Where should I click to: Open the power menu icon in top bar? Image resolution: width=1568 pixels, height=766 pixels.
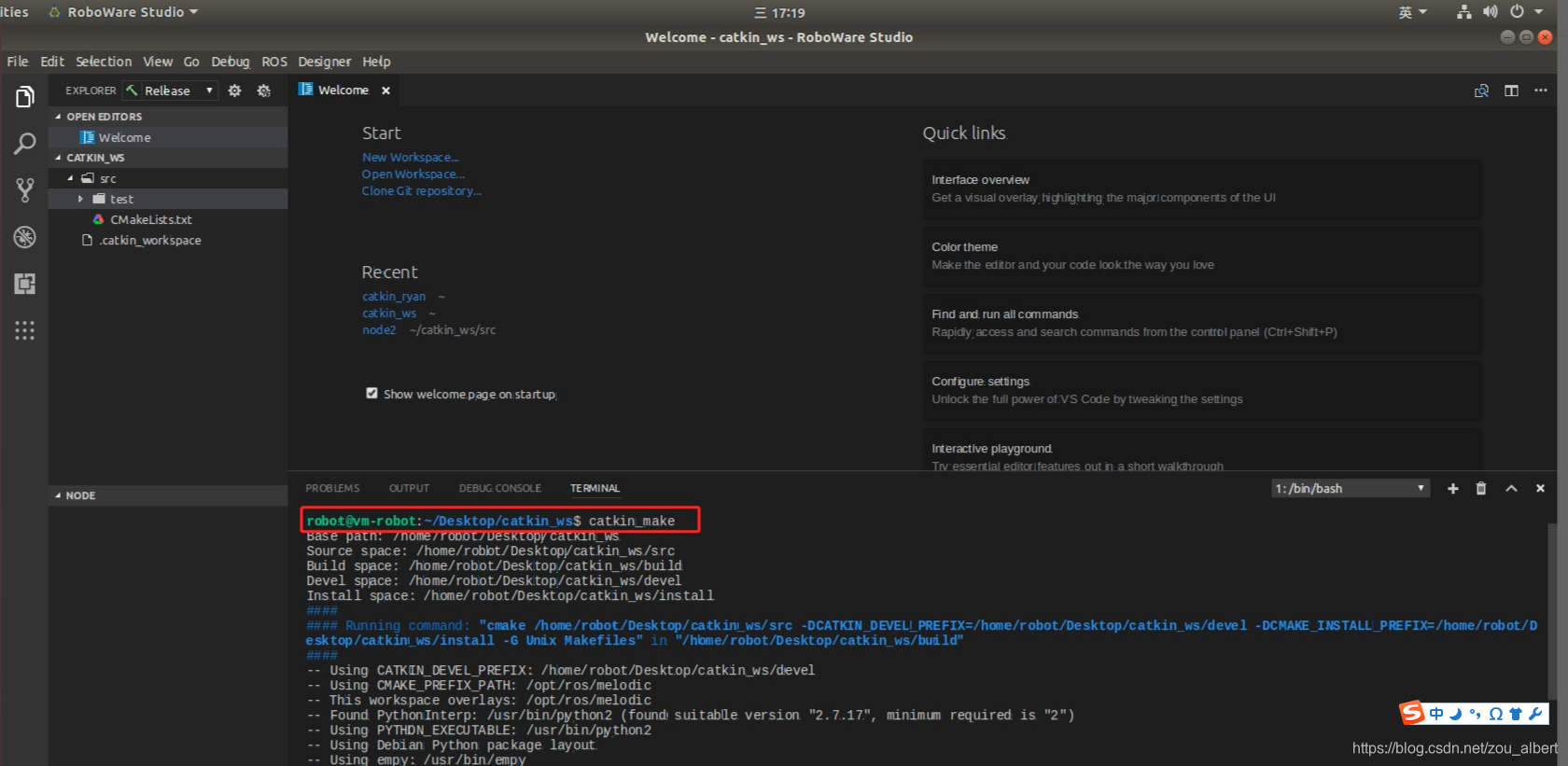click(1518, 12)
